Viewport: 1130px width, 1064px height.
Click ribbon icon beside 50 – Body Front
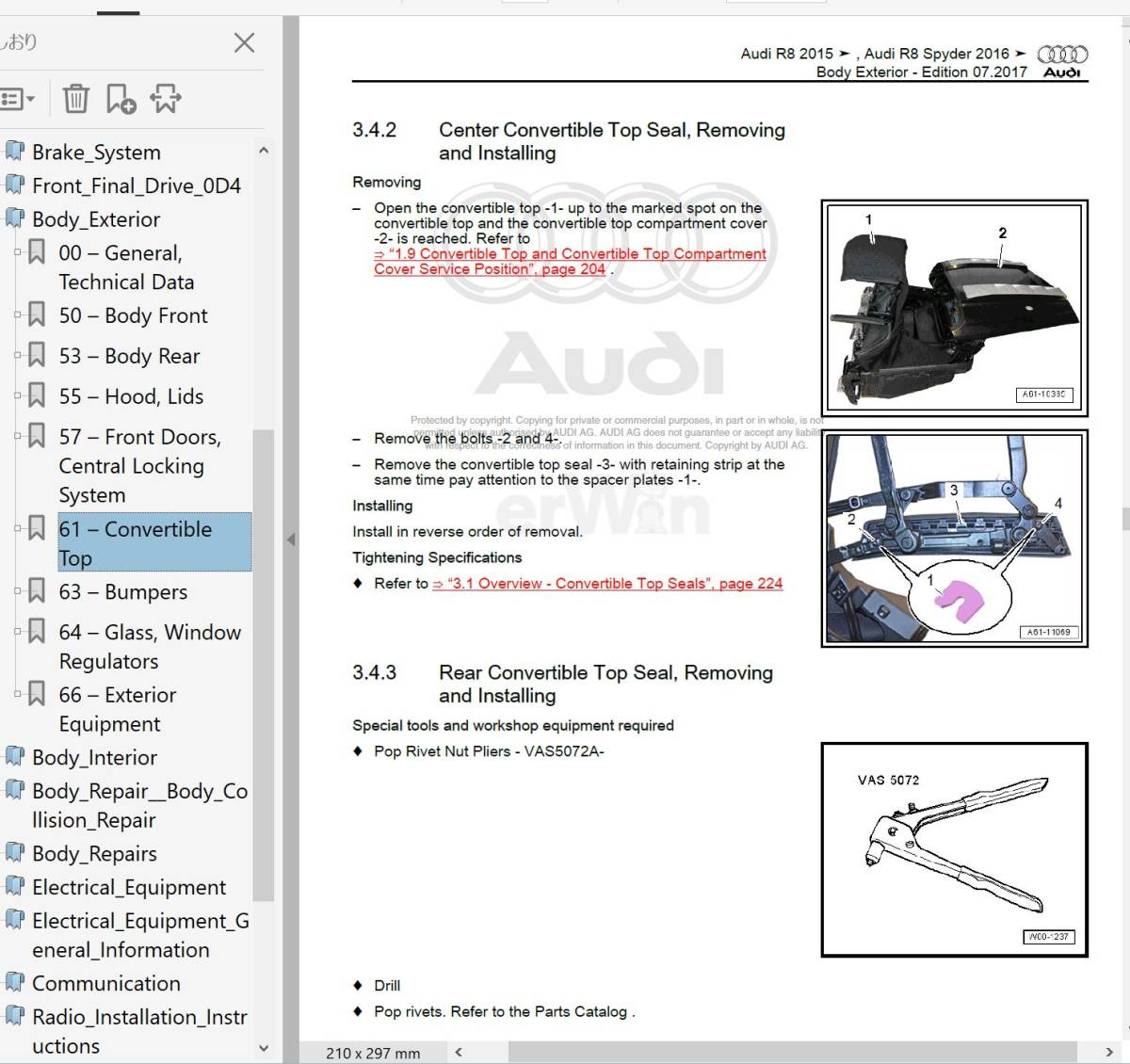pos(37,314)
